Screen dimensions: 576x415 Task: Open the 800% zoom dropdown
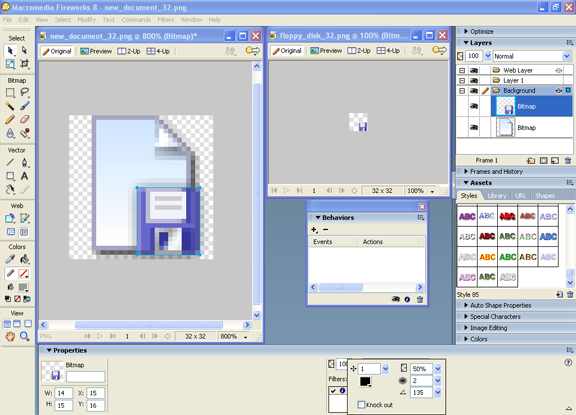pos(245,336)
